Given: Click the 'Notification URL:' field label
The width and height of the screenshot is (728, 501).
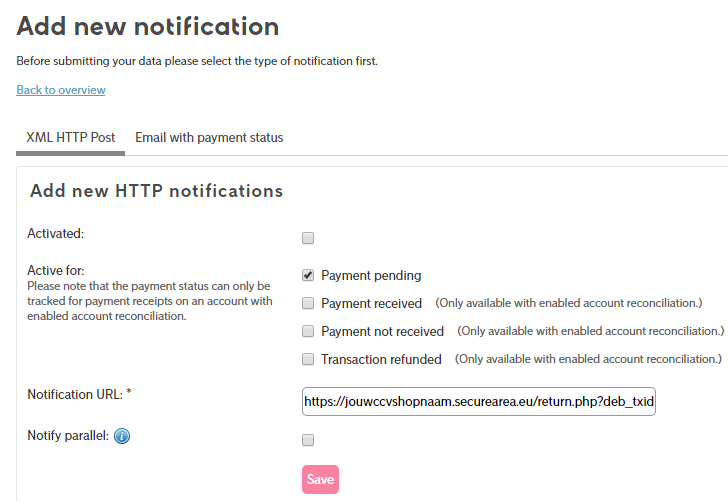Looking at the screenshot, I should tap(75, 394).
